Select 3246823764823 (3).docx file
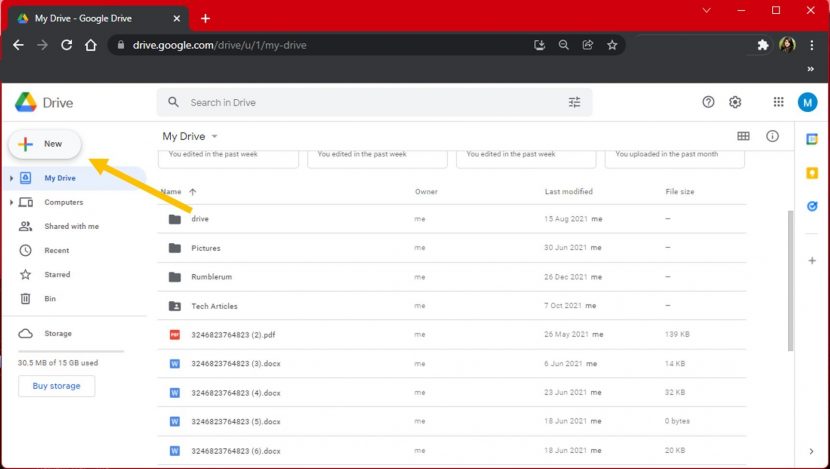 pyautogui.click(x=452, y=364)
